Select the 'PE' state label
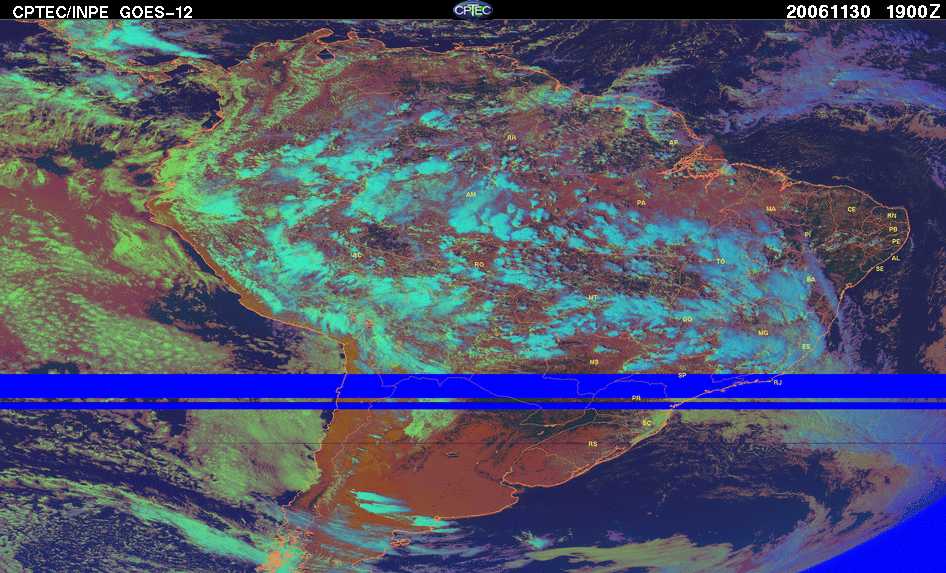 coord(896,242)
